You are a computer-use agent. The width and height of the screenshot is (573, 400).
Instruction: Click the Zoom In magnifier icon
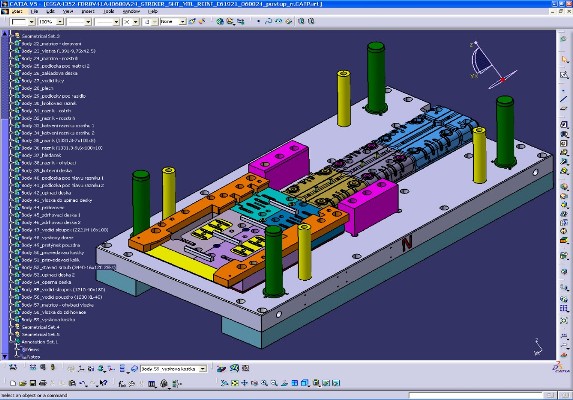point(264,383)
